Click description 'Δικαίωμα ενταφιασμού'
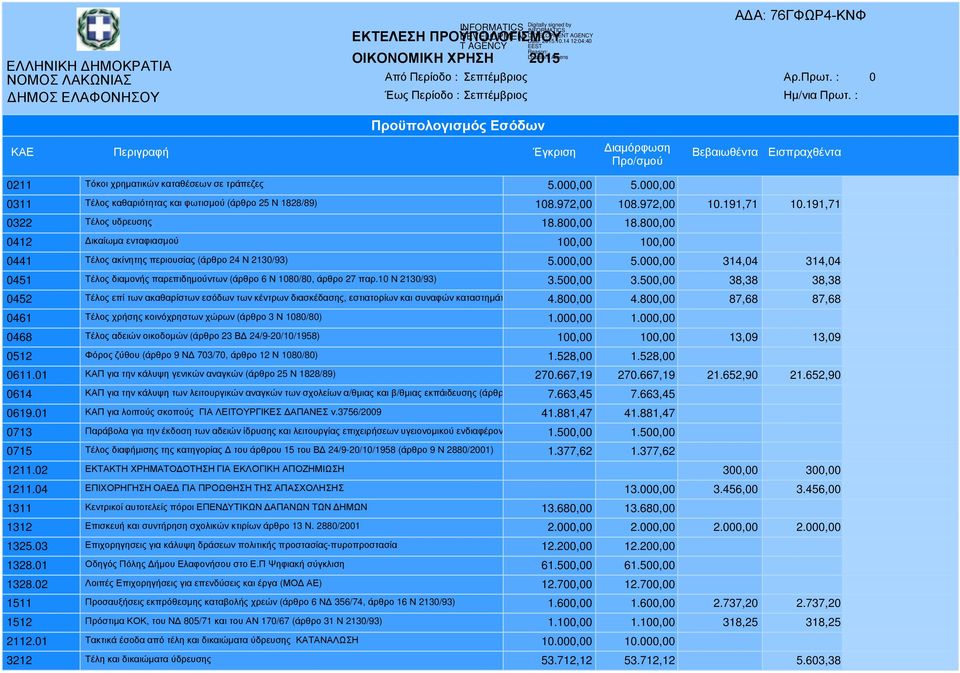960x673 pixels. 132,241
